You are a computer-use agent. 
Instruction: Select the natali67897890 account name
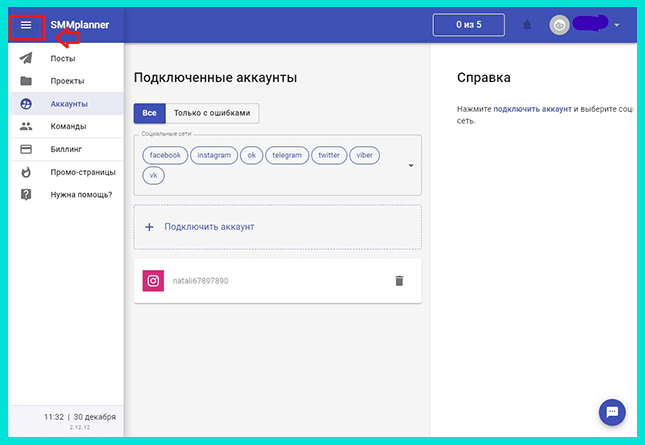[x=200, y=281]
